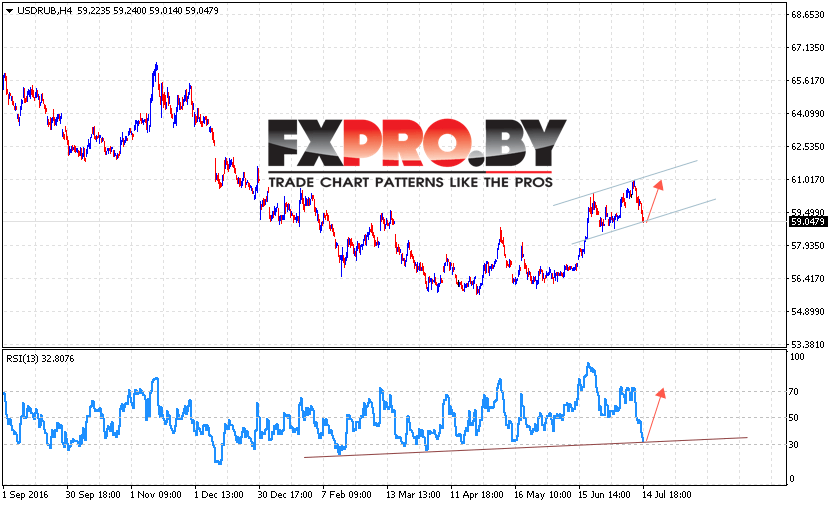Click the 56.4170 price scale value
The width and height of the screenshot is (829, 506).
coord(807,279)
